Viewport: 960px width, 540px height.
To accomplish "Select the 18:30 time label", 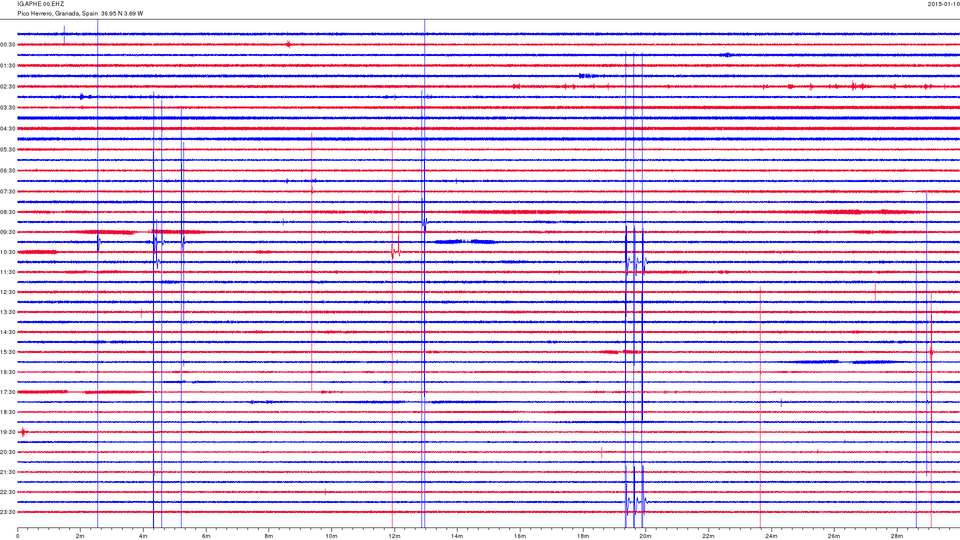I will coord(8,413).
